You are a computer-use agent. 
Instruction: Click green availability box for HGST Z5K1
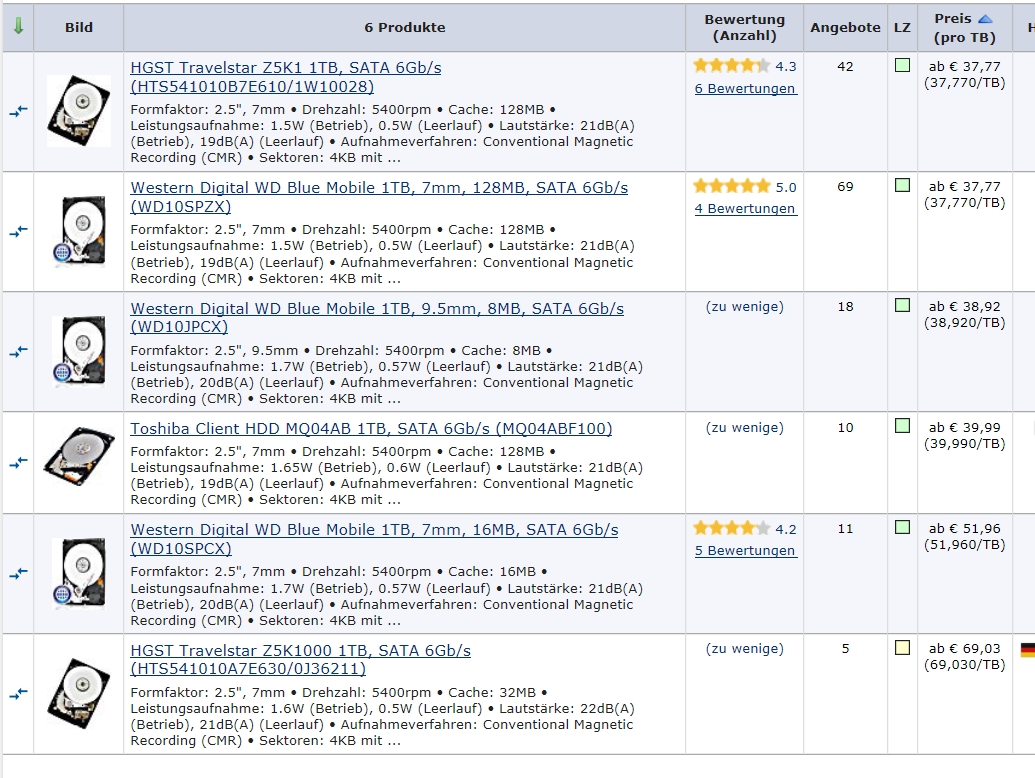point(902,65)
